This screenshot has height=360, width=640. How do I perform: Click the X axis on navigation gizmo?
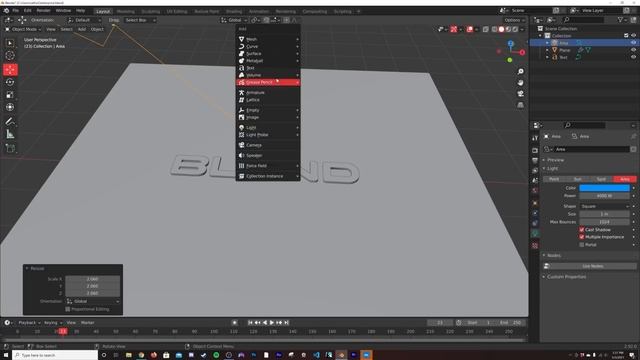pyautogui.click(x=522, y=52)
